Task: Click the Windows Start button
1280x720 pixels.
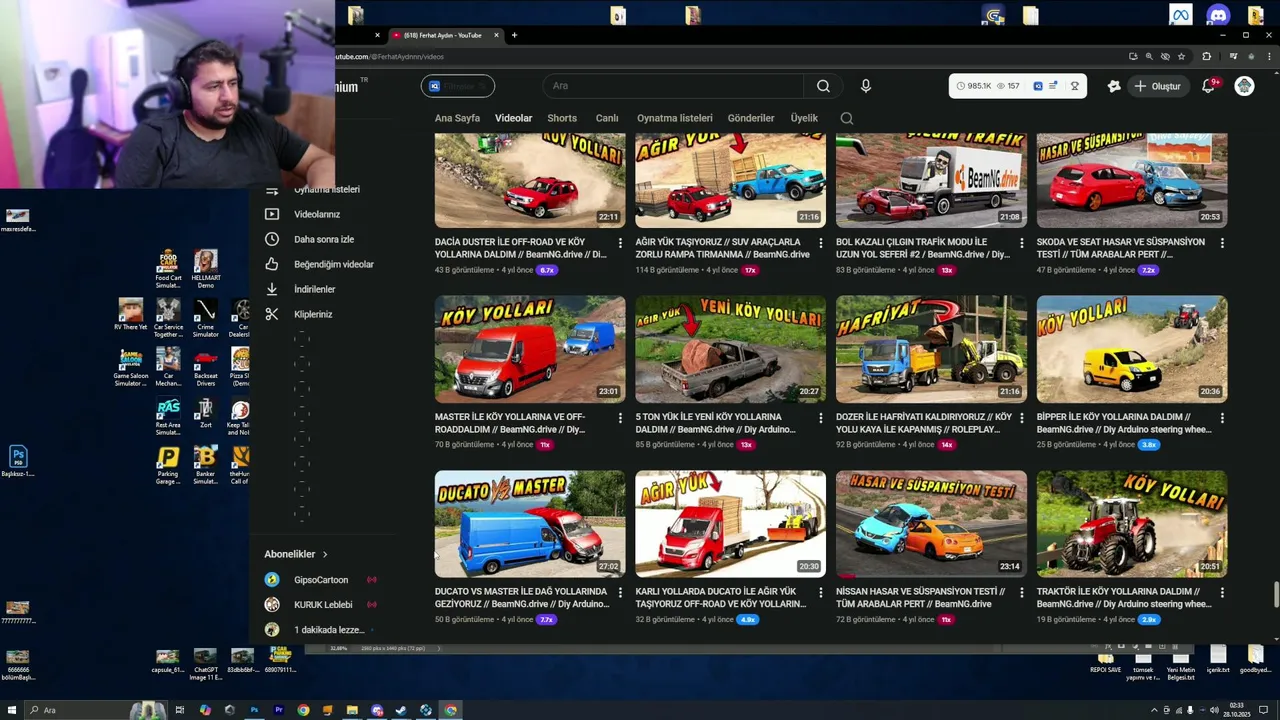Action: pos(11,710)
